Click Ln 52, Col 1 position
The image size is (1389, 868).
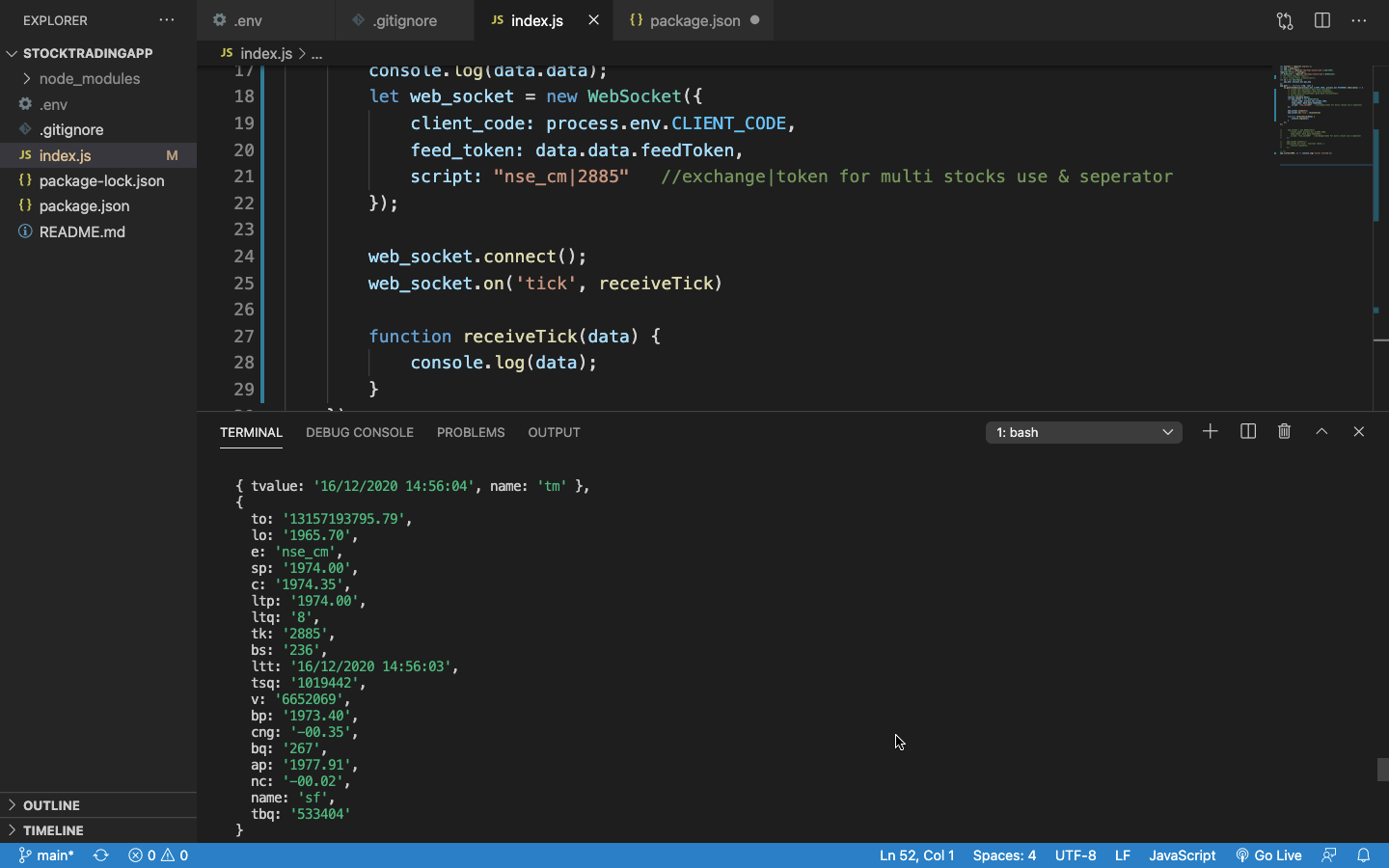pyautogui.click(x=916, y=855)
